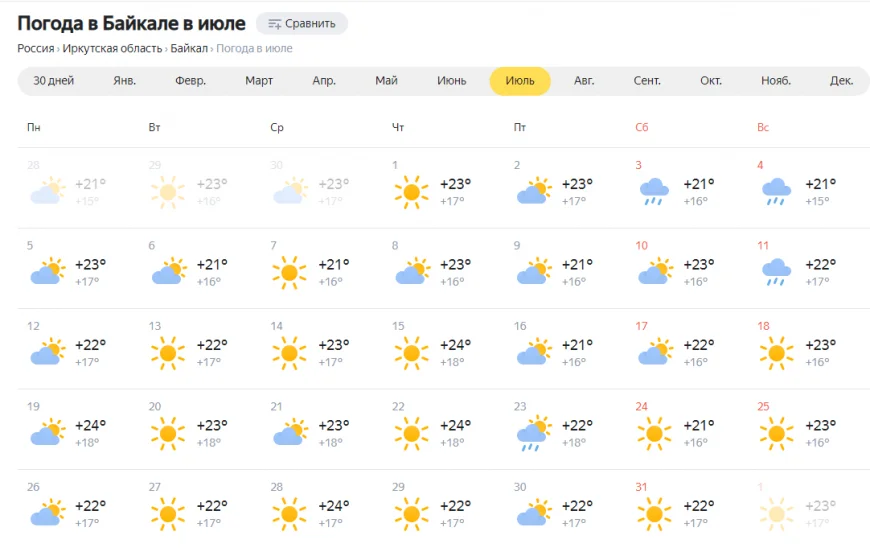
Task: Click the sun-with-rain icon for July 23
Action: tap(534, 433)
